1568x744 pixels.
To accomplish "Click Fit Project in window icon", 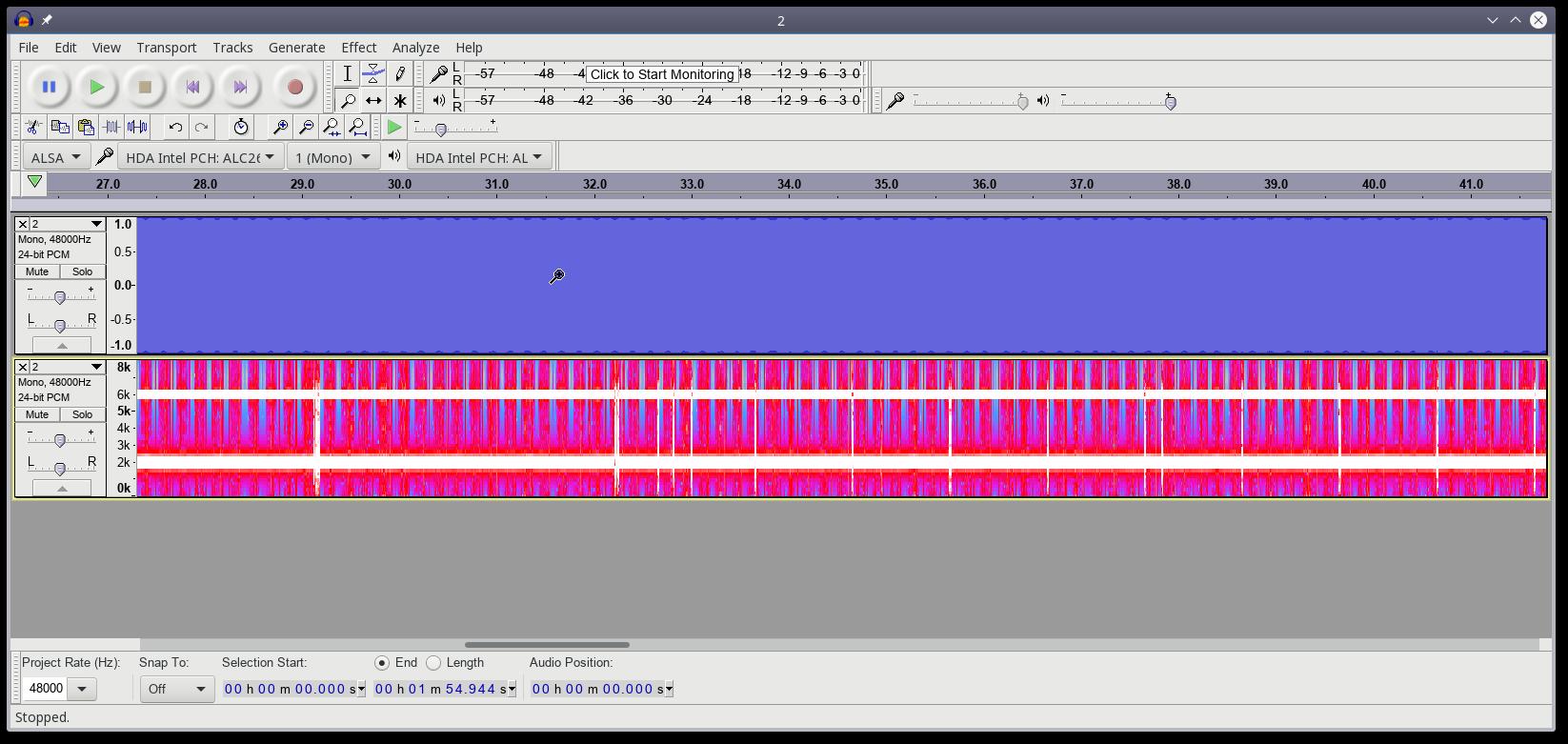I will pos(357,127).
